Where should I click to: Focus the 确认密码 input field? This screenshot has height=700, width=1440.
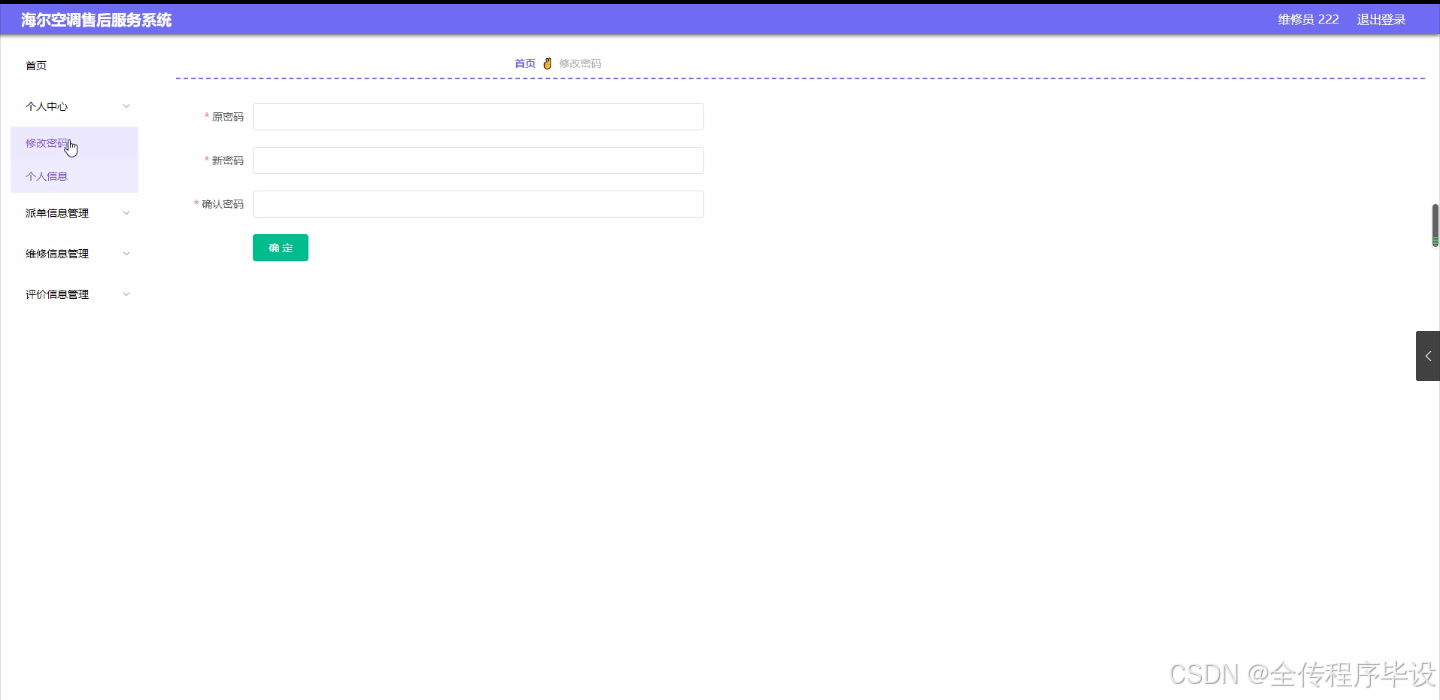[478, 204]
